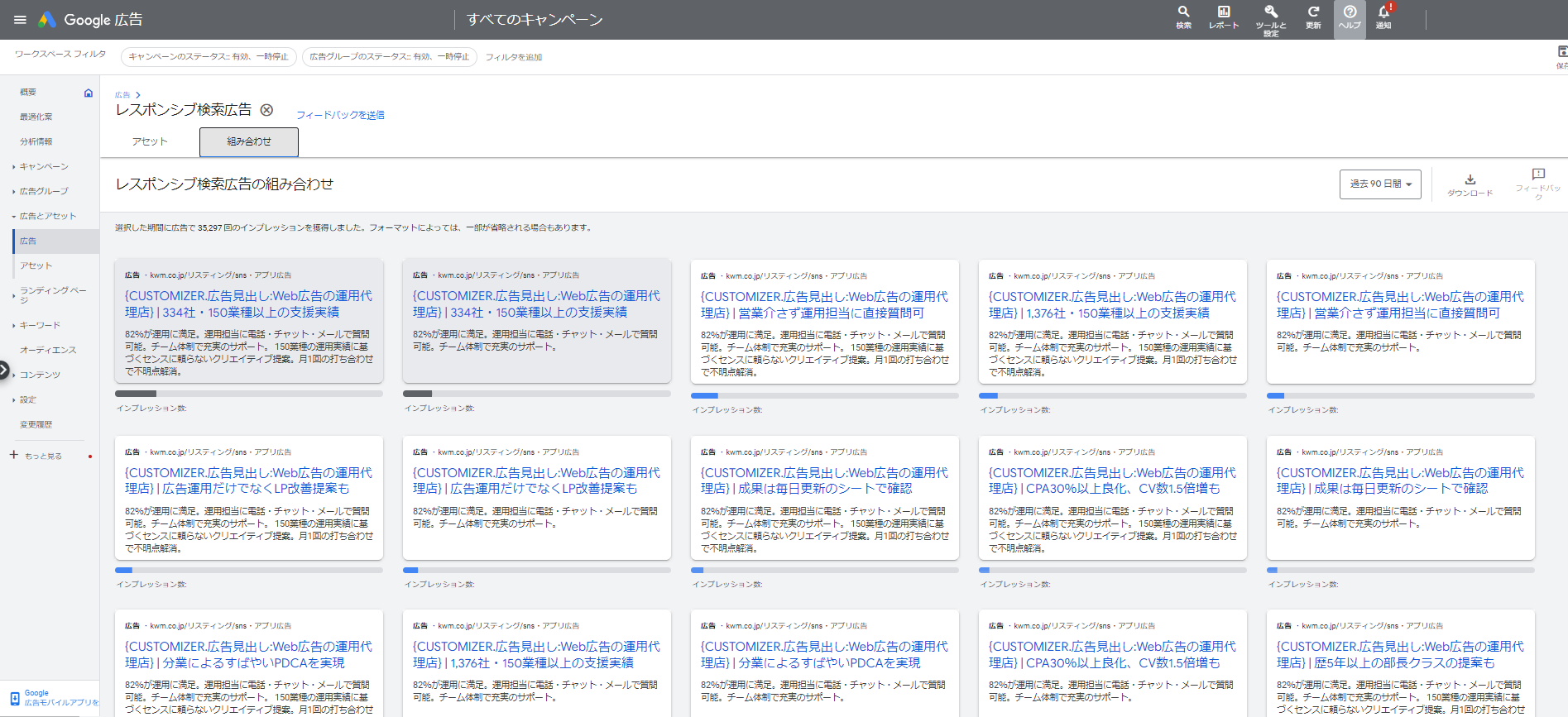Click フィードバックを送信 link

(340, 115)
